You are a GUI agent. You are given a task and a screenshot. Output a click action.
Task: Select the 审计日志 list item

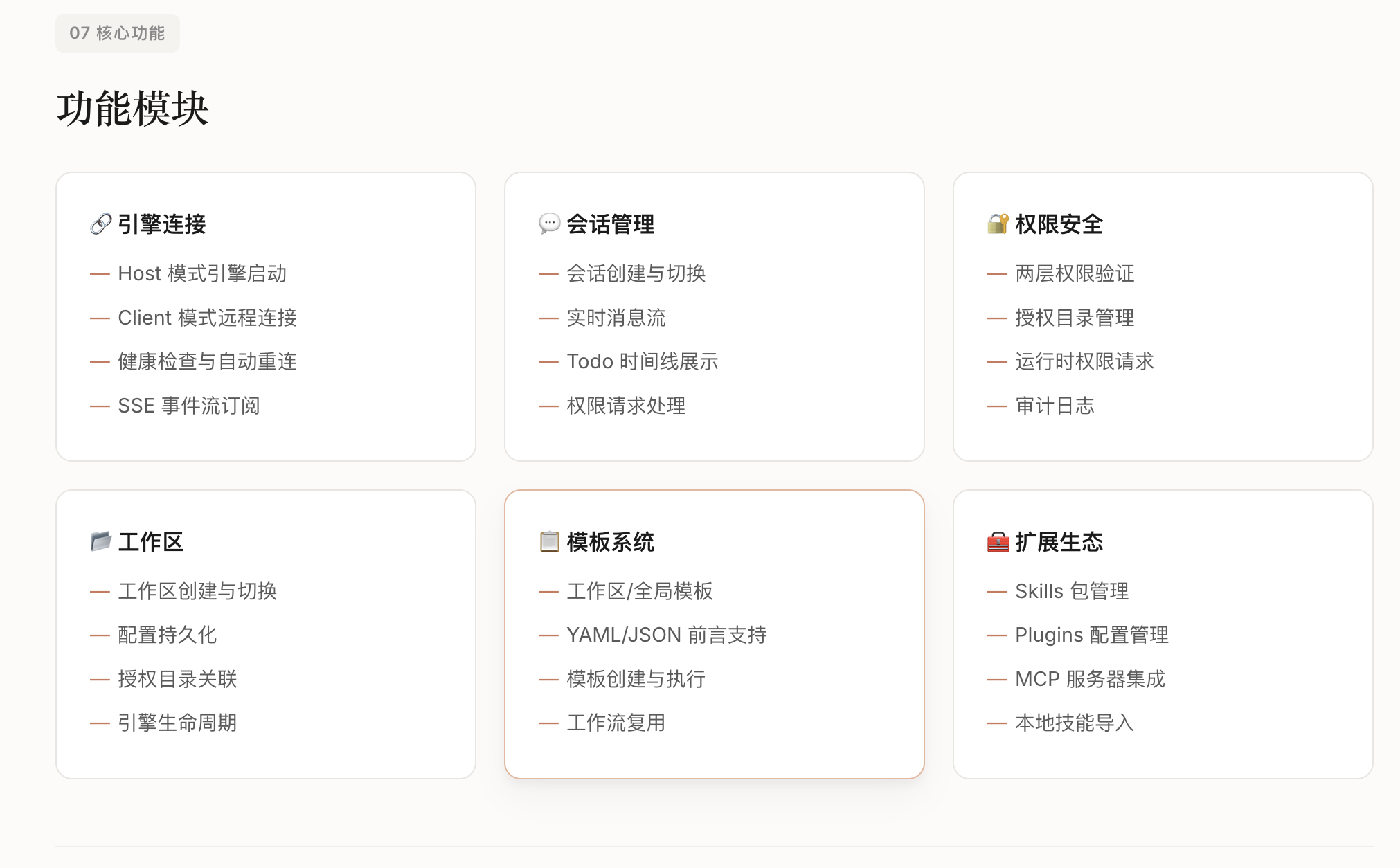pyautogui.click(x=1054, y=406)
